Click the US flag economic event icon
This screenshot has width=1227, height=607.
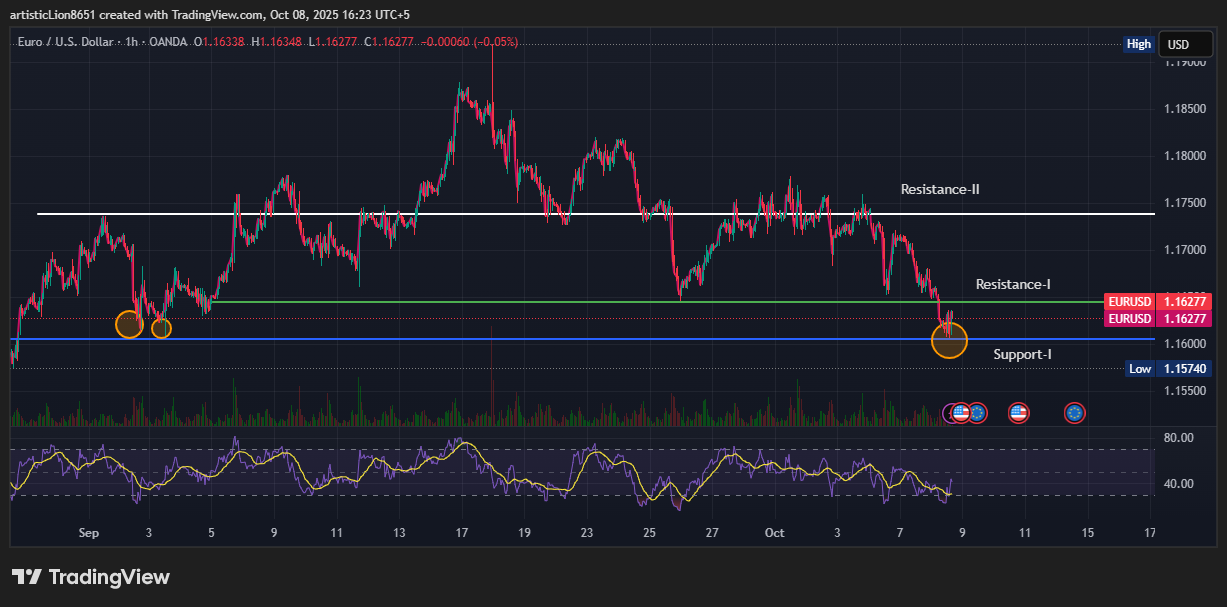point(960,412)
